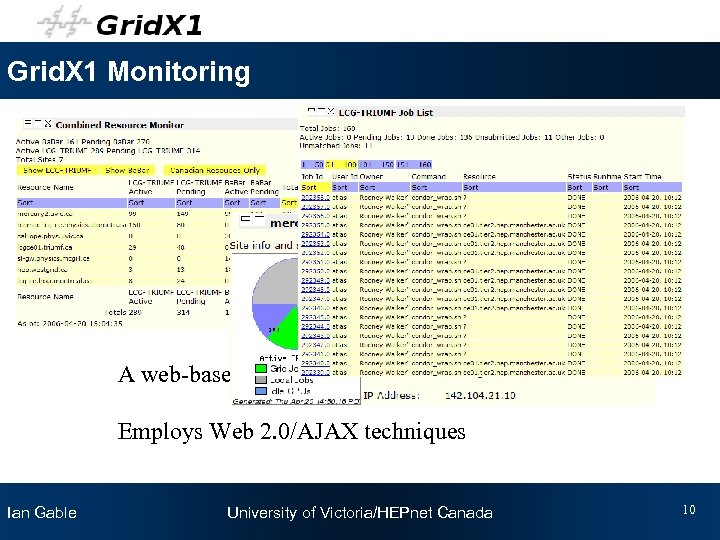
Task: Click the Combined Resource Monitor title bar
Action: pyautogui.click(x=160, y=124)
